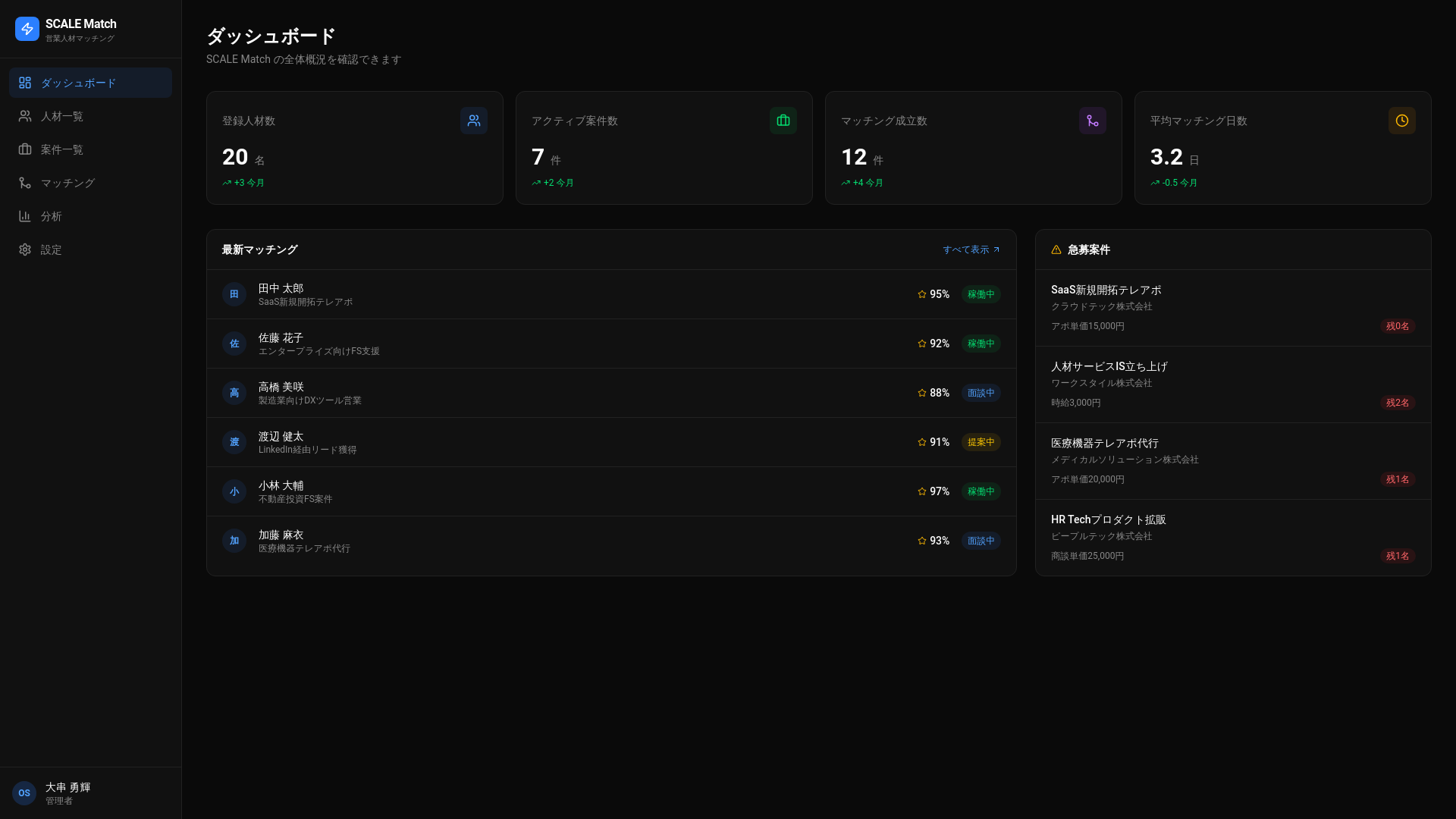Click the 面談中 badge on 高橋 美咲 row
This screenshot has width=1456, height=819.
[x=981, y=393]
